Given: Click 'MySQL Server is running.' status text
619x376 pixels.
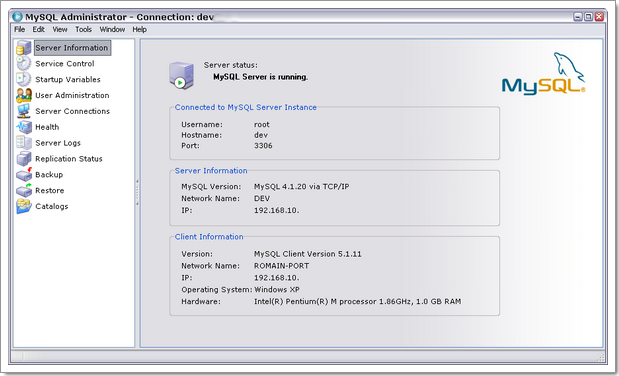Looking at the screenshot, I should pyautogui.click(x=261, y=77).
